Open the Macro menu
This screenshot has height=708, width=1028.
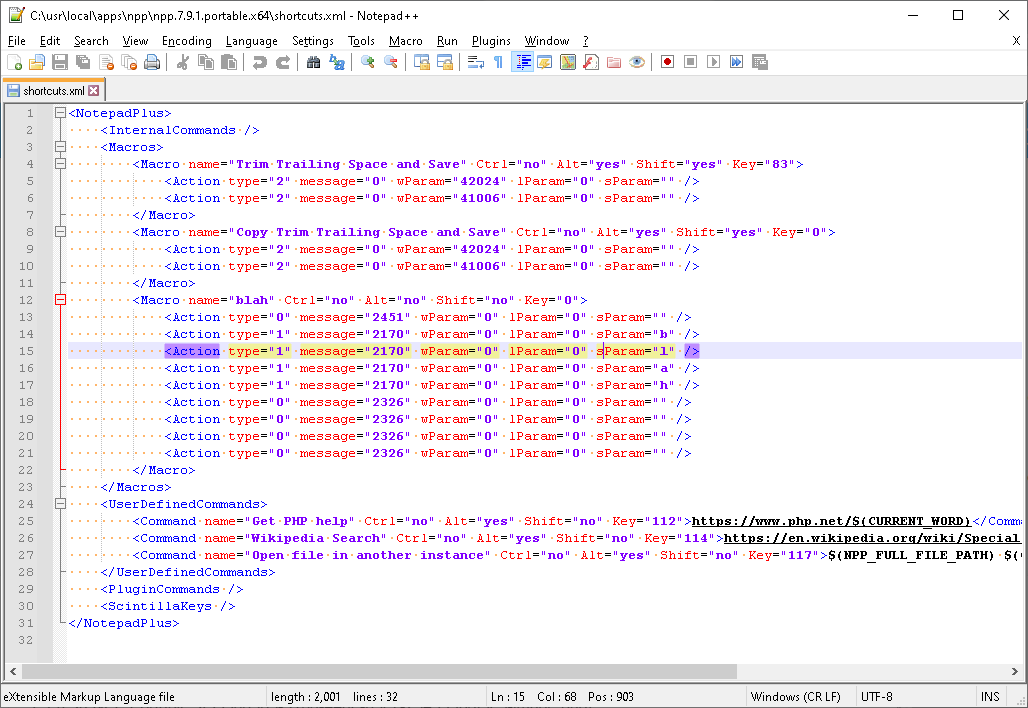(x=405, y=41)
